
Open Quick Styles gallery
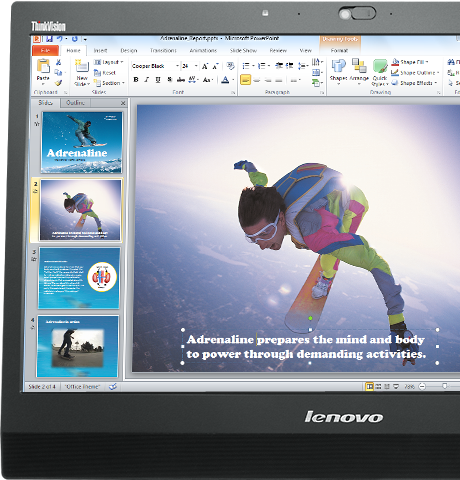[380, 72]
